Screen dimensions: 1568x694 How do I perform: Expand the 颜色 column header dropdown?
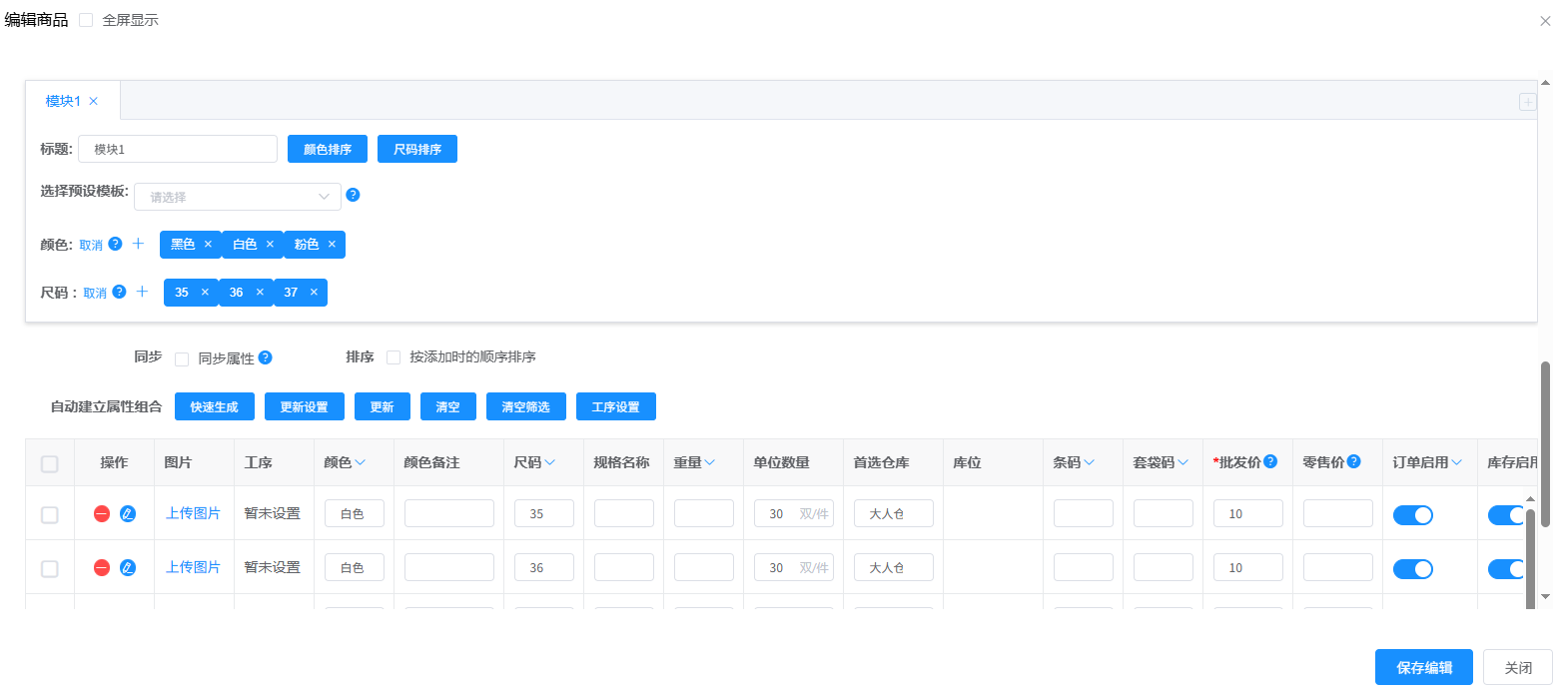click(360, 462)
